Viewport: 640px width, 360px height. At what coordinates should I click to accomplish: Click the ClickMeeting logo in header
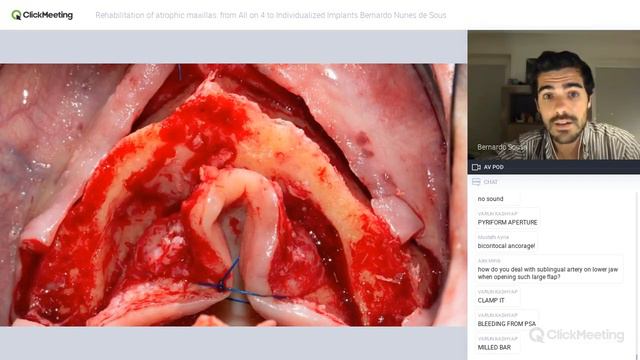point(42,15)
